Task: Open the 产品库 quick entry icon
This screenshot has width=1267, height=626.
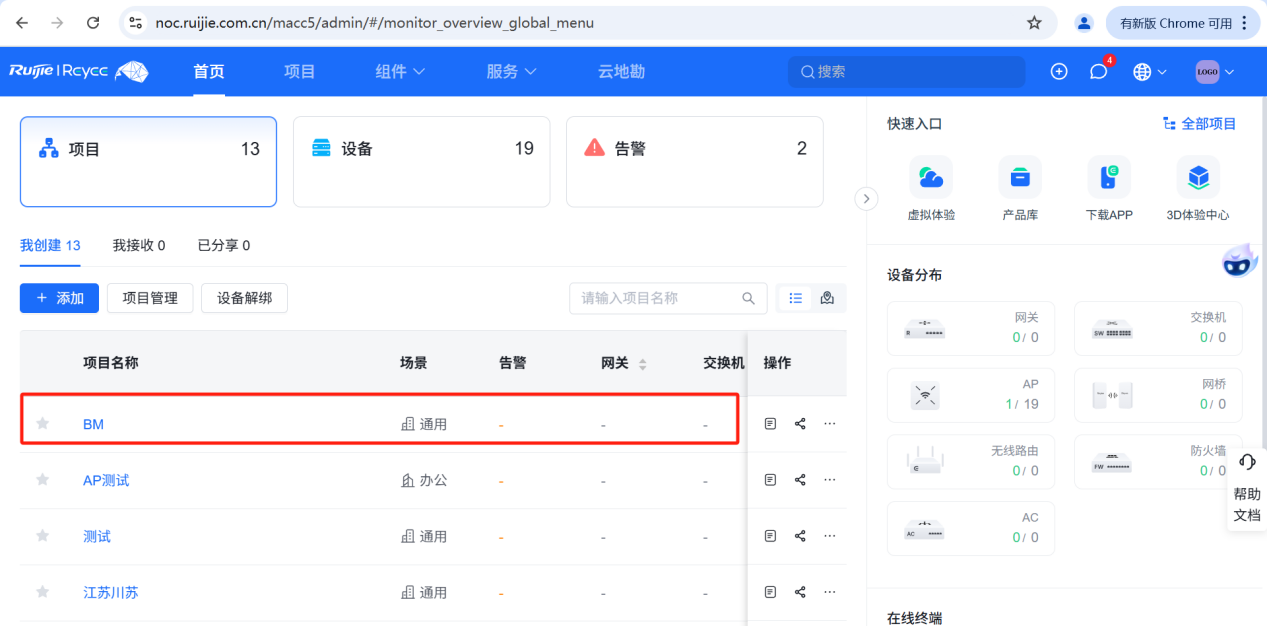Action: click(1020, 174)
